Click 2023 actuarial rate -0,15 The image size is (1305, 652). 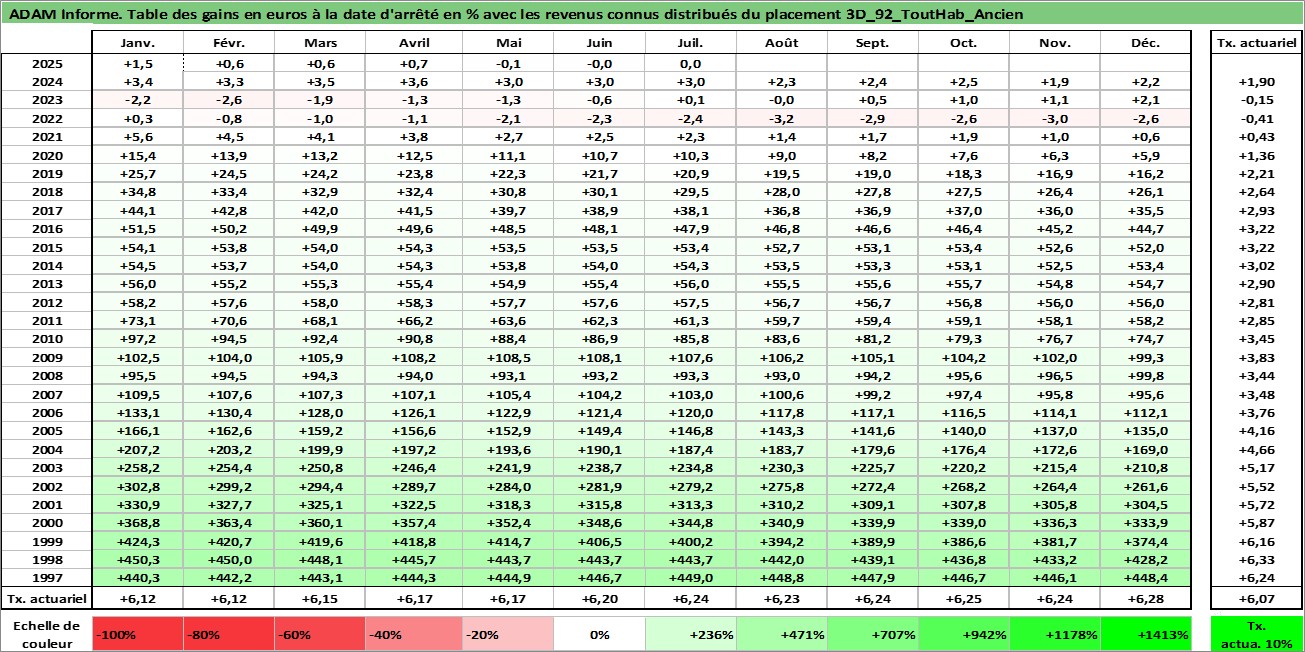coord(1256,100)
